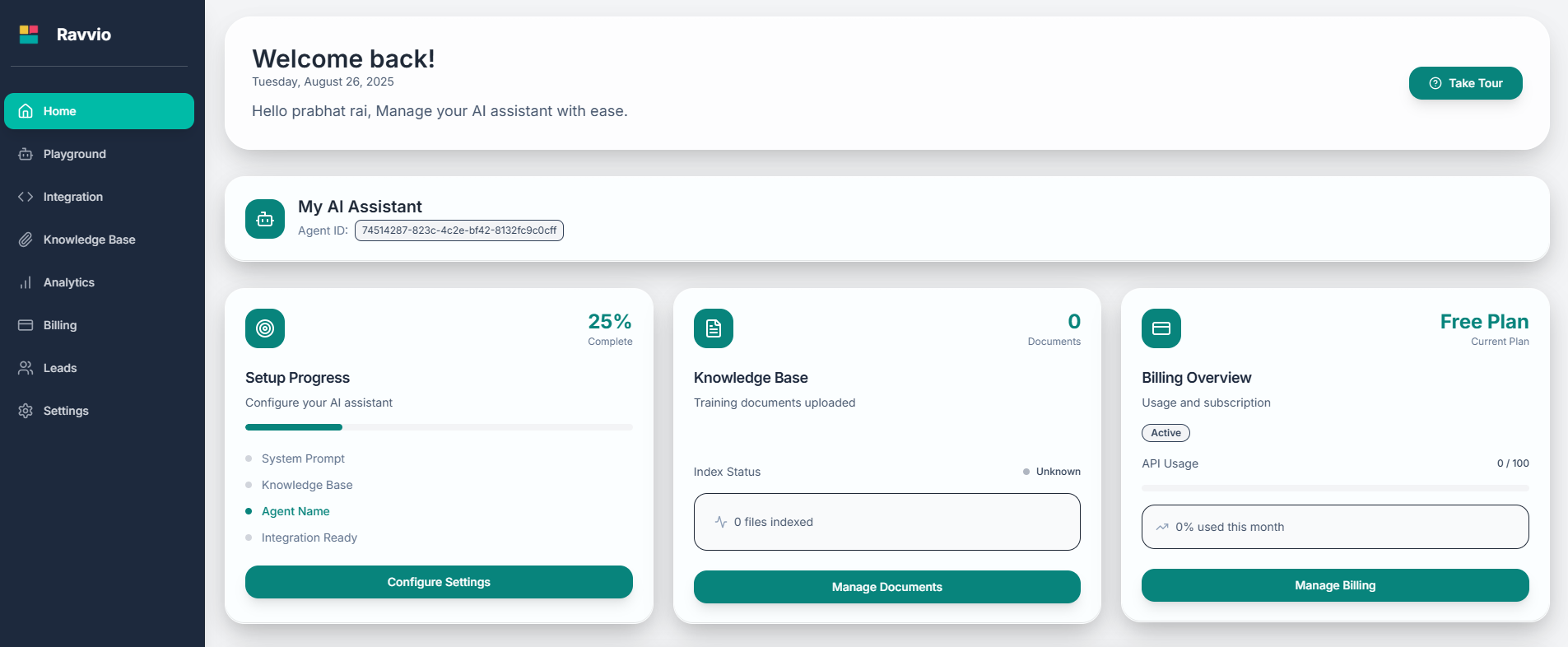Click the Ravvio logo squares
The width and height of the screenshot is (1568, 647).
(x=29, y=35)
